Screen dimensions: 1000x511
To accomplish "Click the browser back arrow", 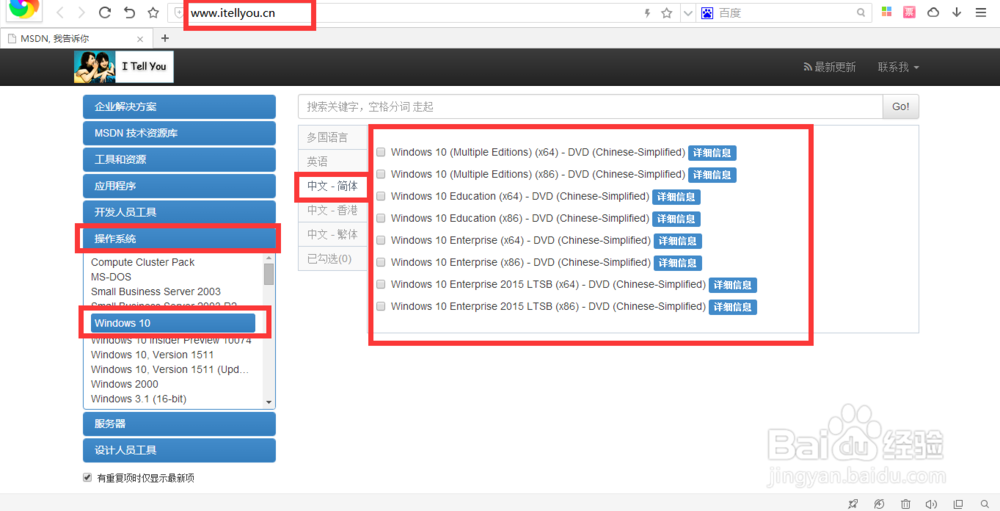I will click(x=60, y=13).
